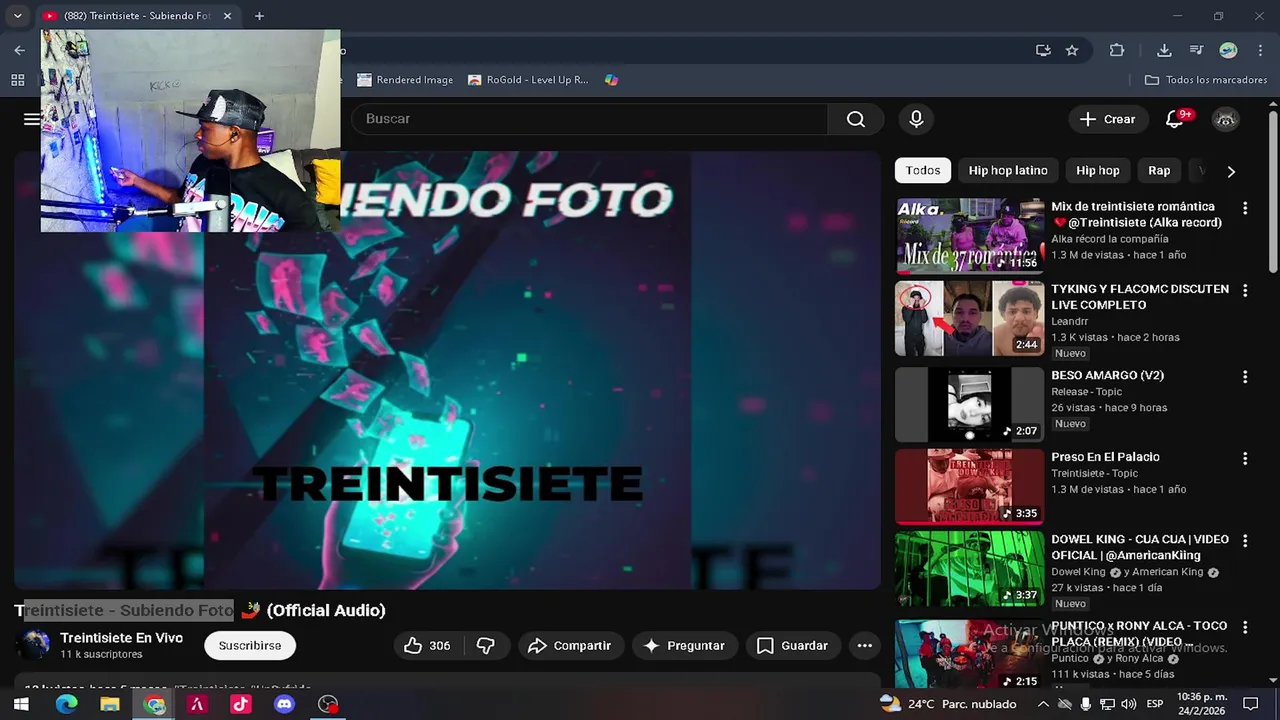The image size is (1280, 720).
Task: Go back with browser back arrow
Action: (x=19, y=50)
